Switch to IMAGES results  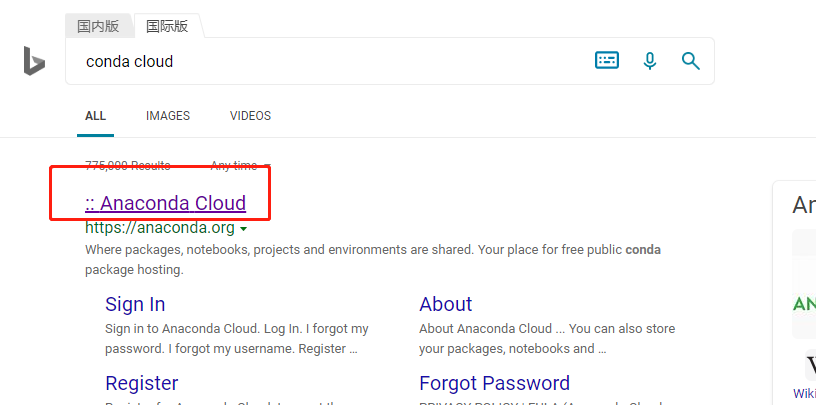point(168,116)
